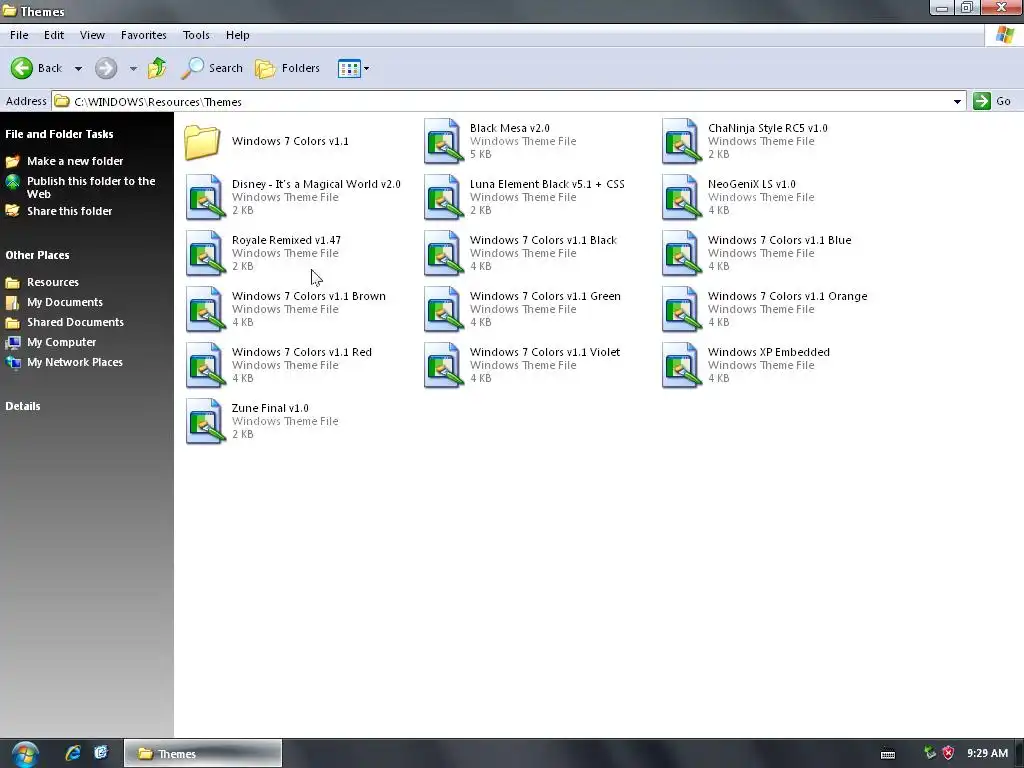Open Shared Documents from Other Places
Screen dimensions: 1024x768
coord(75,322)
